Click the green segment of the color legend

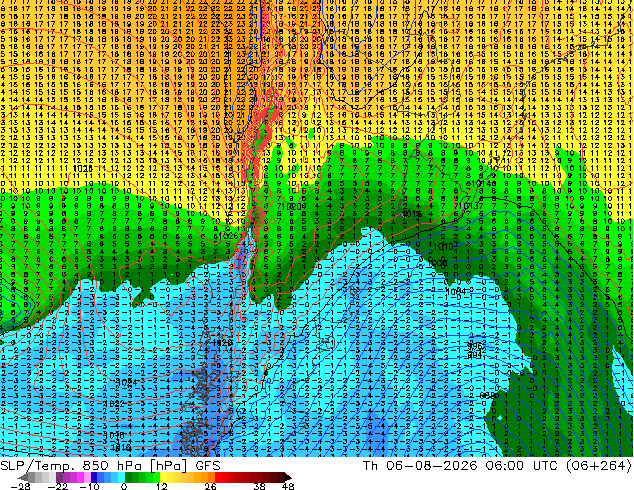pyautogui.click(x=142, y=477)
